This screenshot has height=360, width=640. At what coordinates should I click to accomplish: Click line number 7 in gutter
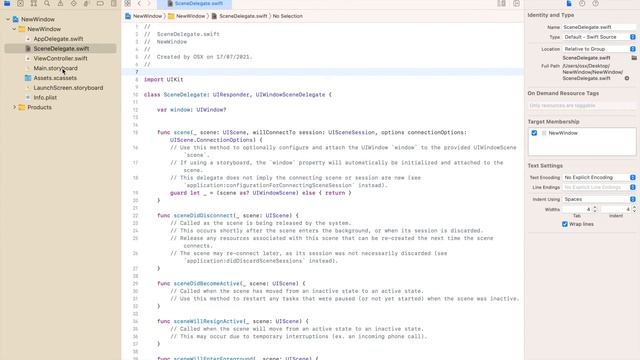pos(136,72)
